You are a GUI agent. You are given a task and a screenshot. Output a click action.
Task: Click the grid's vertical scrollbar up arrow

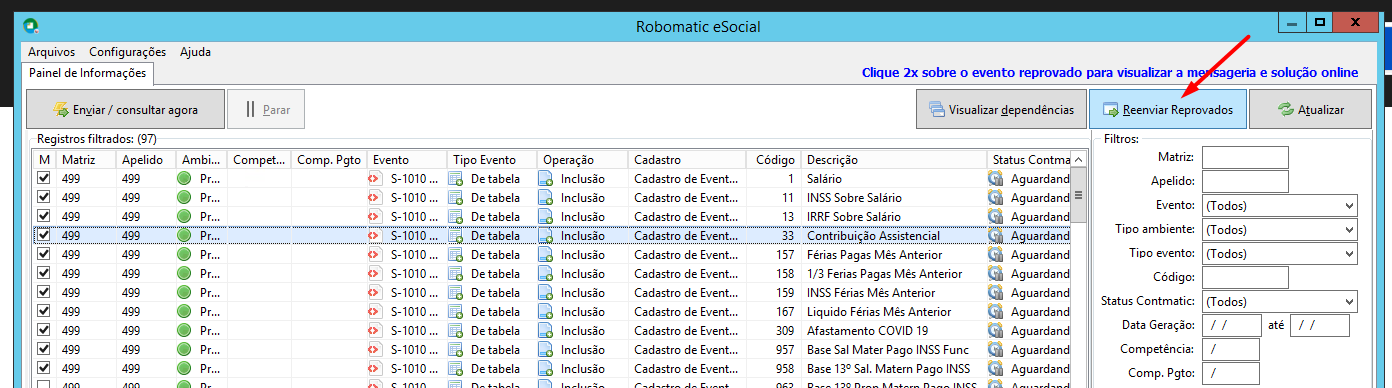(1077, 160)
